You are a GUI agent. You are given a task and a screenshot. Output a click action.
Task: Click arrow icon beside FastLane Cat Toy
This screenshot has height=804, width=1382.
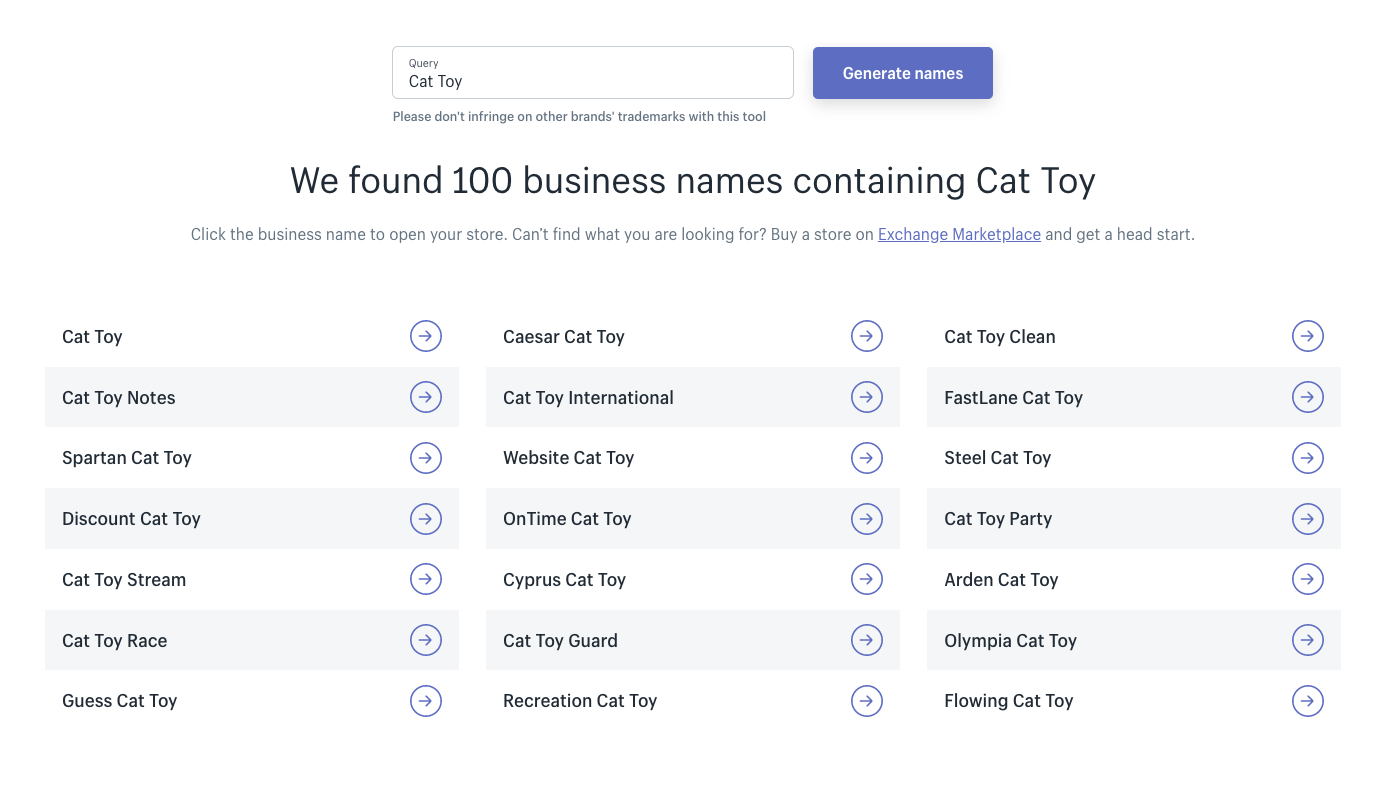pyautogui.click(x=1307, y=397)
